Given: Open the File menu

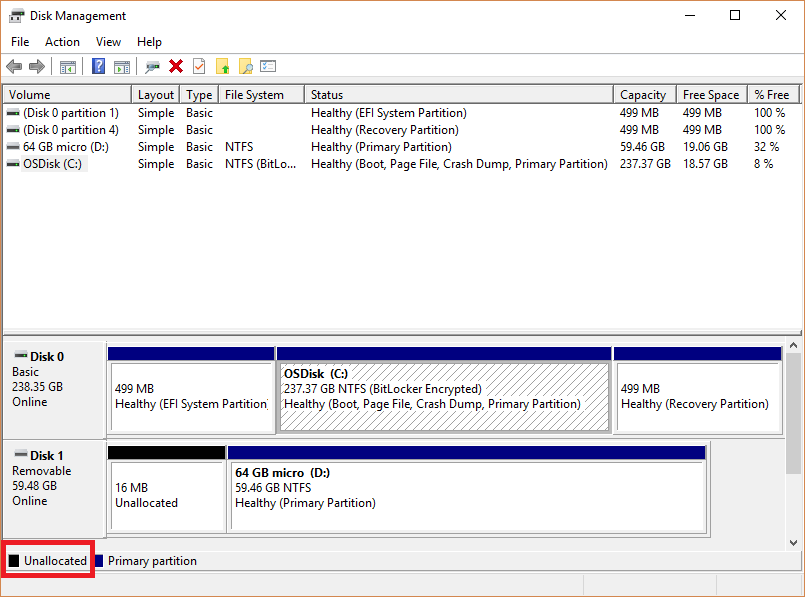Looking at the screenshot, I should (x=20, y=42).
